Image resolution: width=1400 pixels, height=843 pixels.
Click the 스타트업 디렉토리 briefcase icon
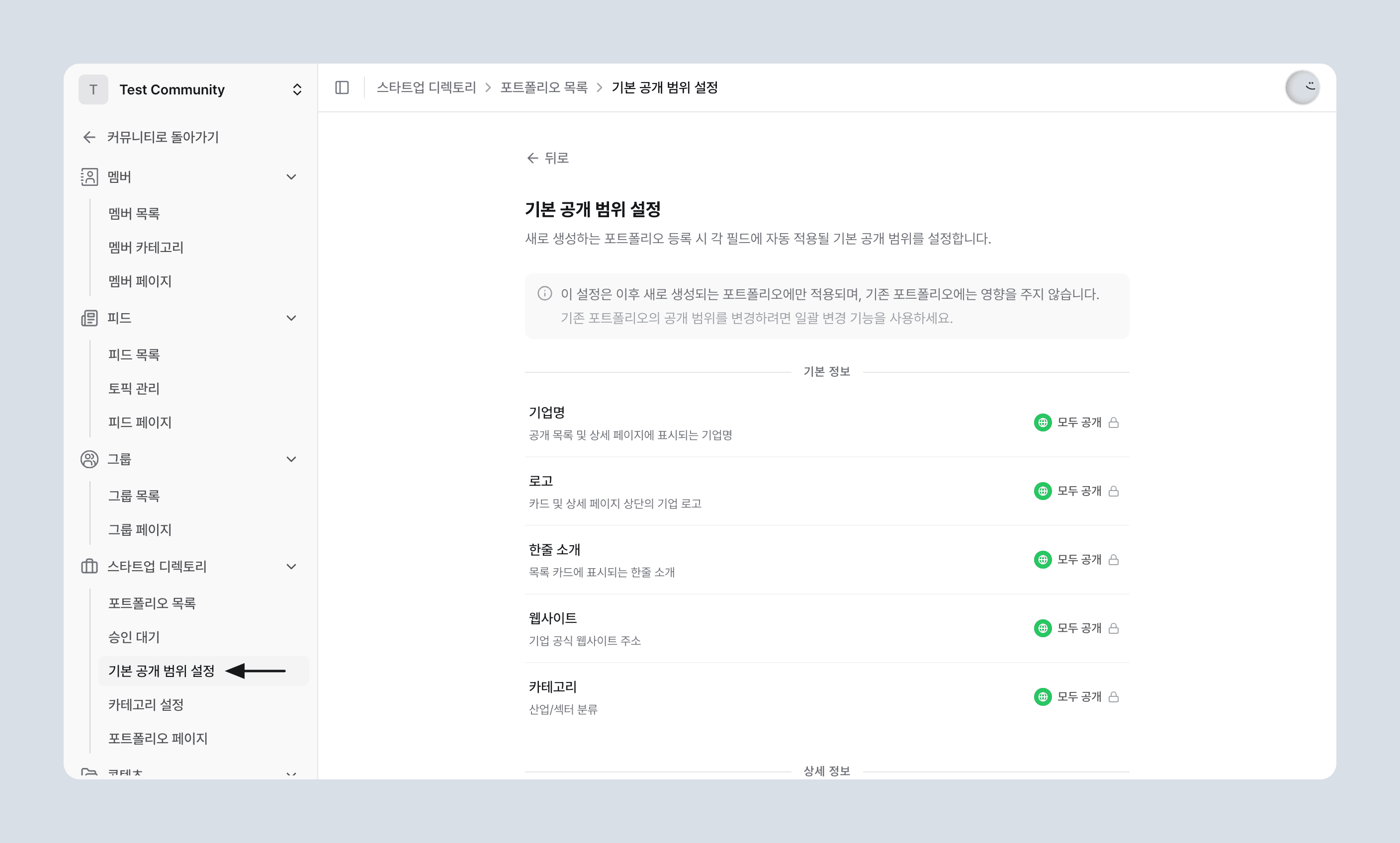click(x=89, y=566)
